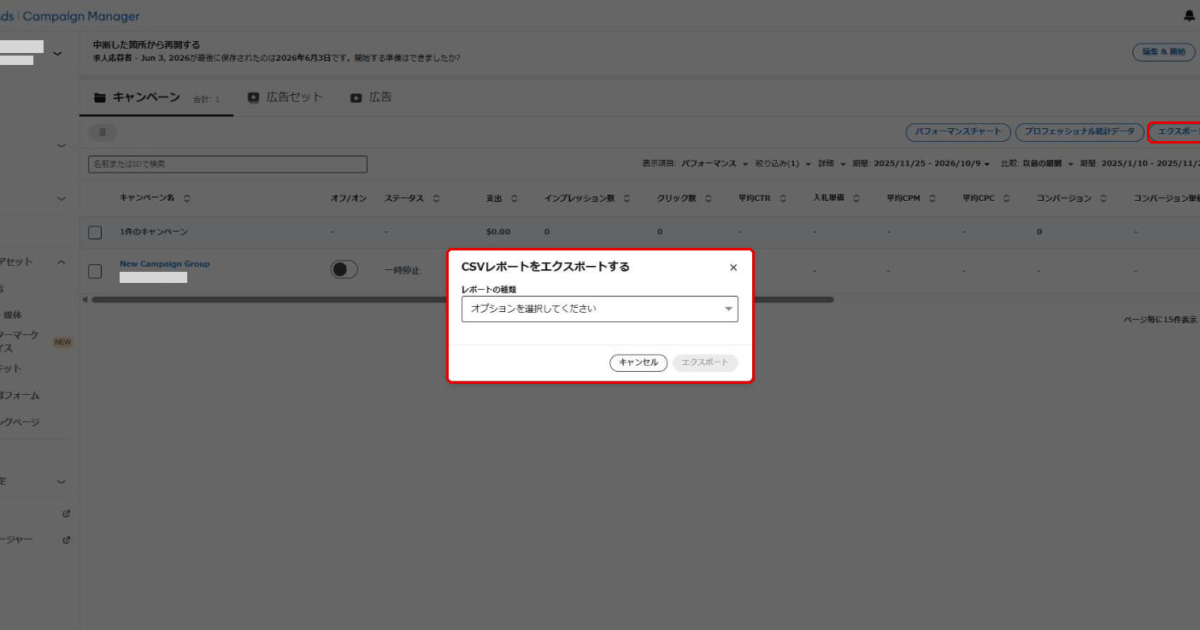The width and height of the screenshot is (1200, 630).
Task: Click the horizontal table scrollbar
Action: [462, 299]
